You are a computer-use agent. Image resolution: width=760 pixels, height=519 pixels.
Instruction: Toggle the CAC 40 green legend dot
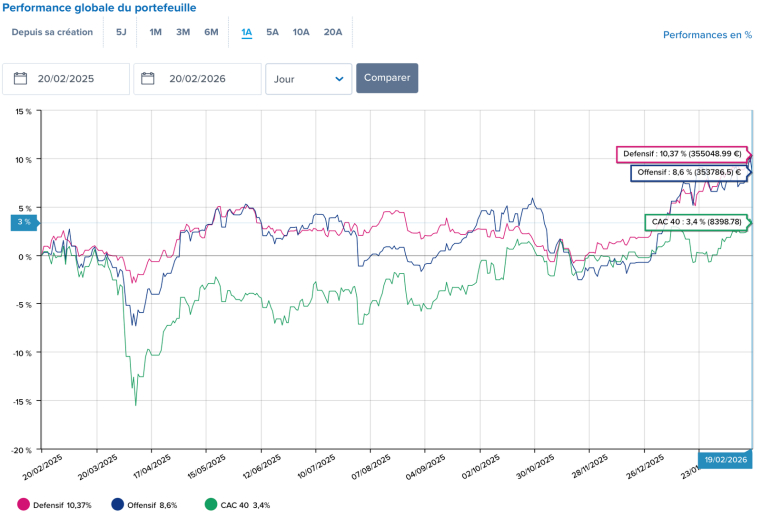coord(210,505)
